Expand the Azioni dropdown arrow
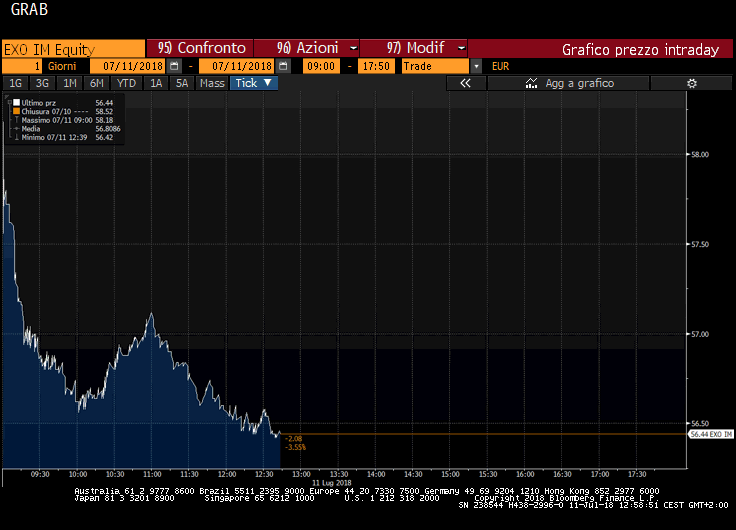 tap(353, 48)
